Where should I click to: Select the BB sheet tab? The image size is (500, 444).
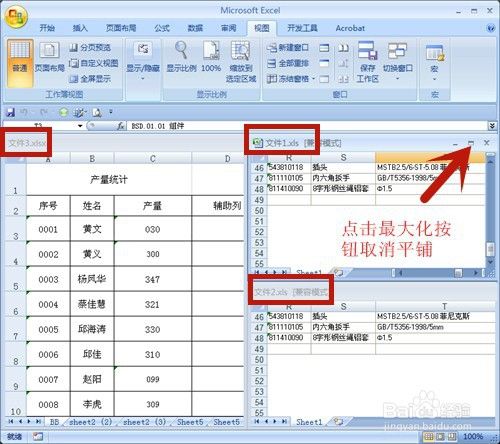(x=54, y=422)
